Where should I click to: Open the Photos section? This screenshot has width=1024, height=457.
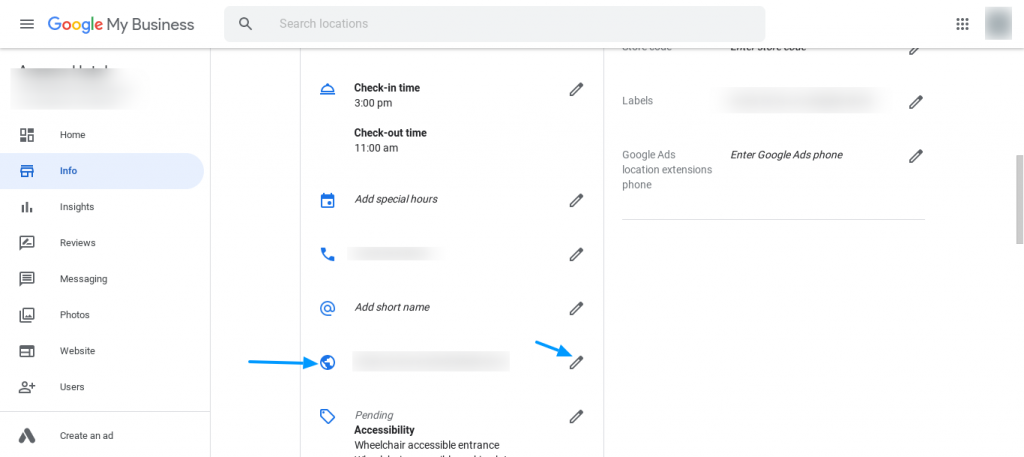pos(74,315)
